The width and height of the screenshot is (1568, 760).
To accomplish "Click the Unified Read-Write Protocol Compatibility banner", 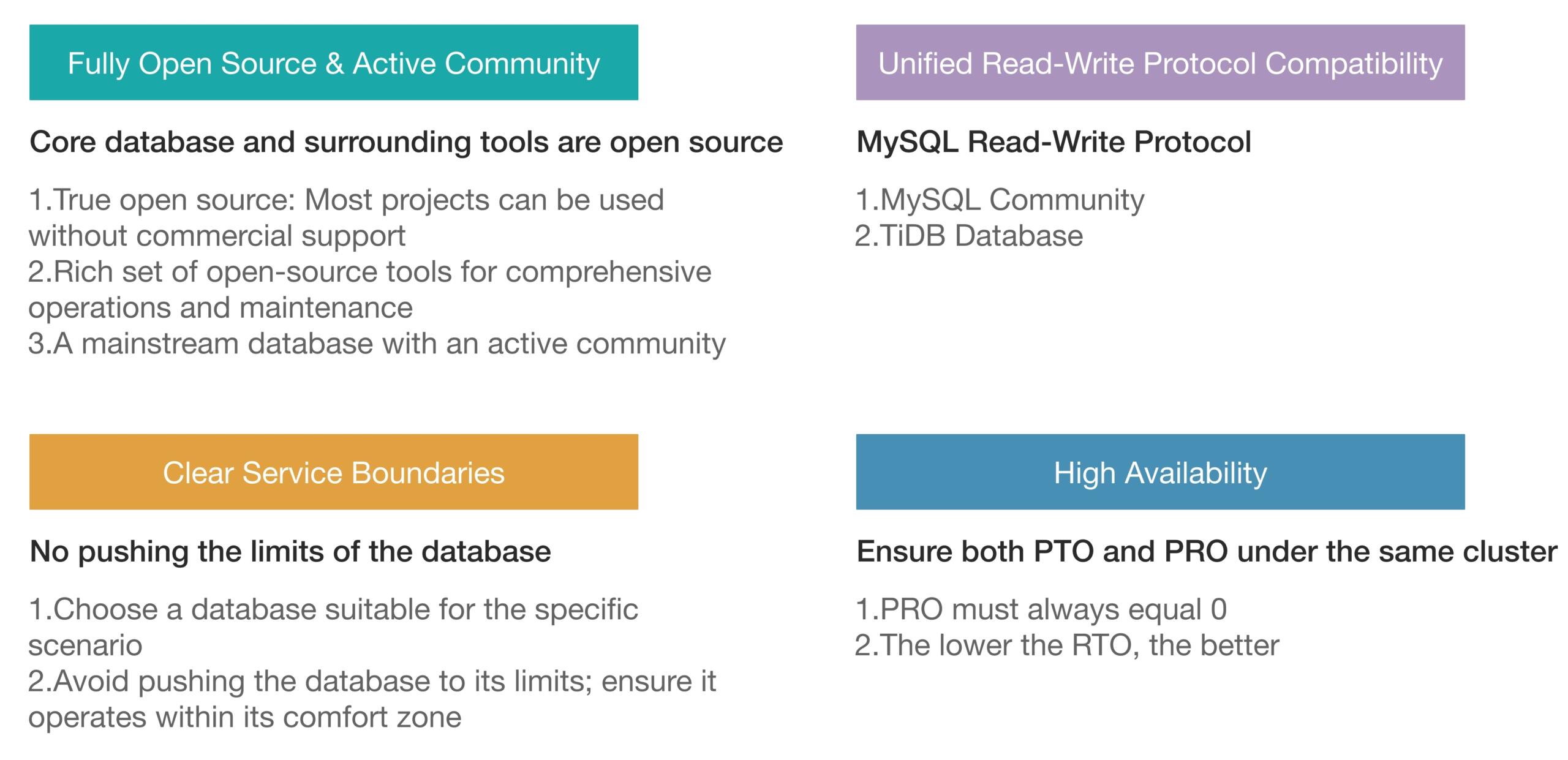I will coord(1159,62).
